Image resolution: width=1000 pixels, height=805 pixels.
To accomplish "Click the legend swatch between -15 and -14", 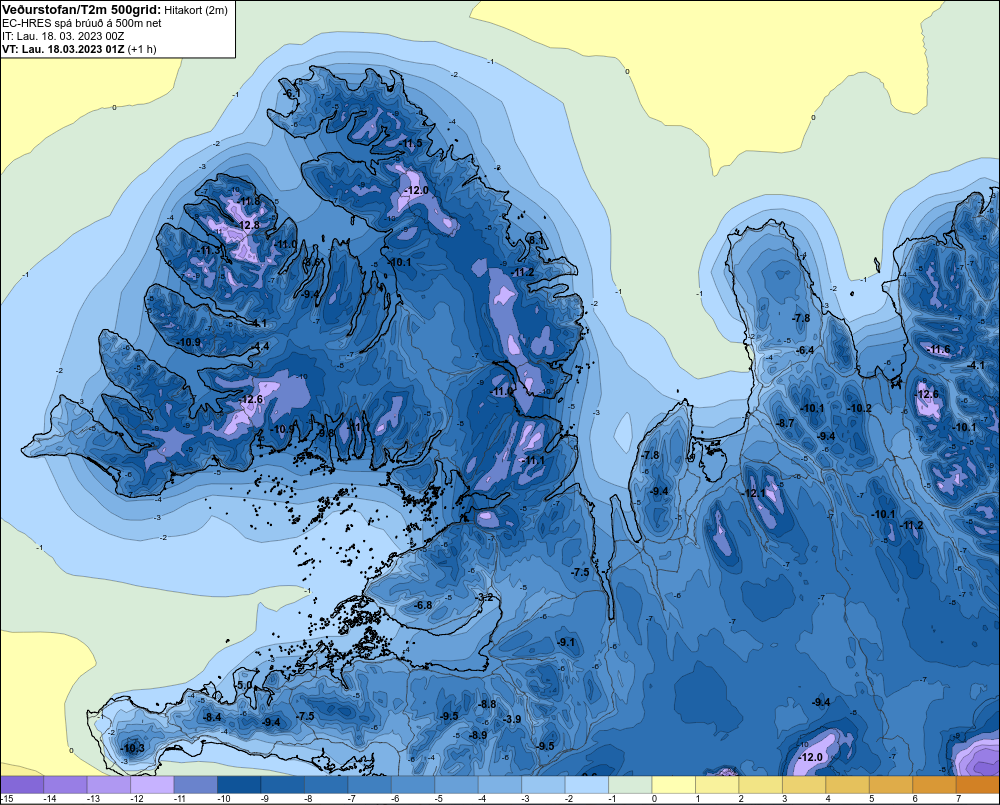I will tap(22, 785).
